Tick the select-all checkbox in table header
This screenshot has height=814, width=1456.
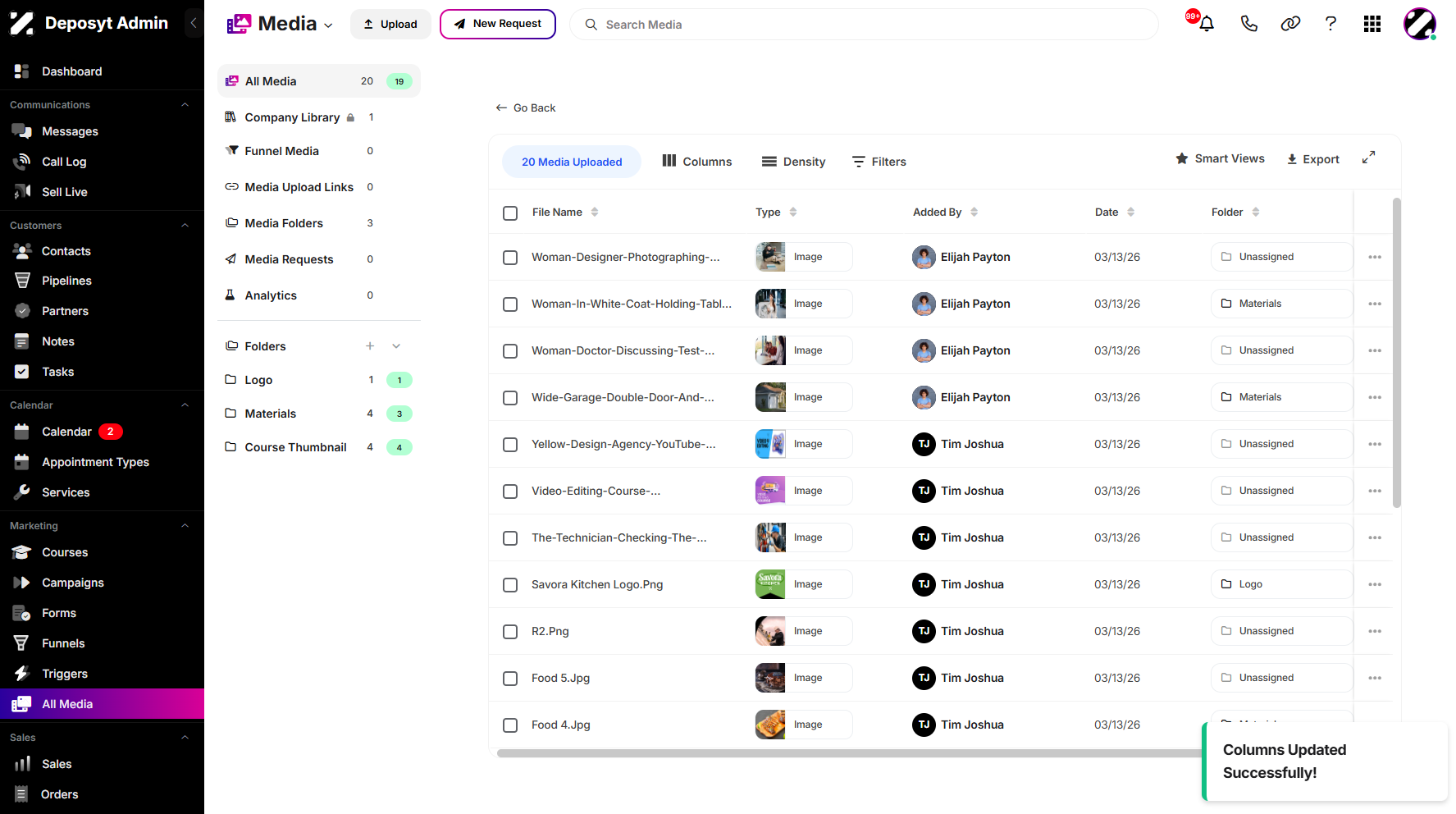(510, 213)
